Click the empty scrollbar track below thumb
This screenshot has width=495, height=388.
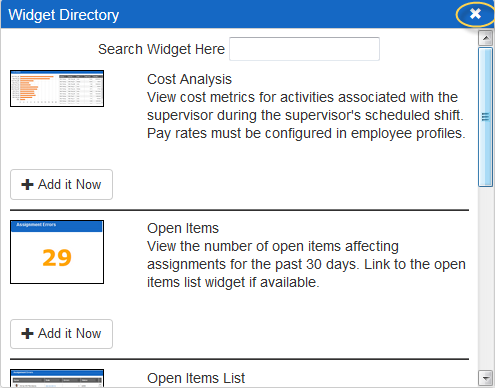click(x=486, y=278)
